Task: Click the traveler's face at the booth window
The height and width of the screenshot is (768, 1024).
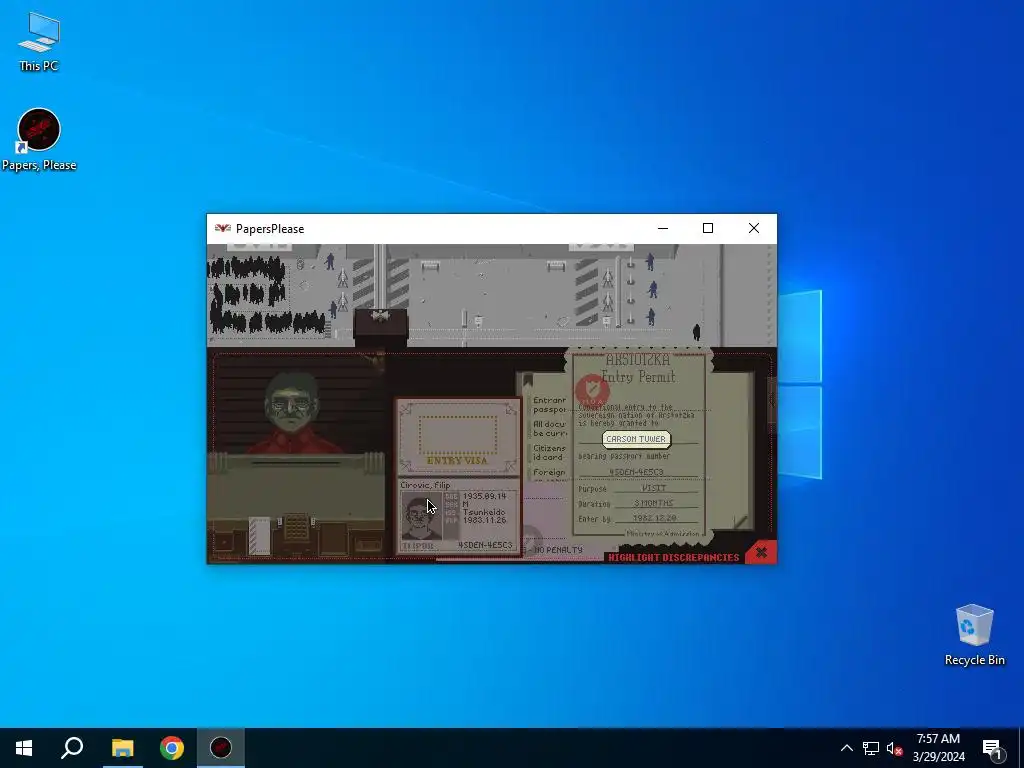Action: [x=291, y=403]
